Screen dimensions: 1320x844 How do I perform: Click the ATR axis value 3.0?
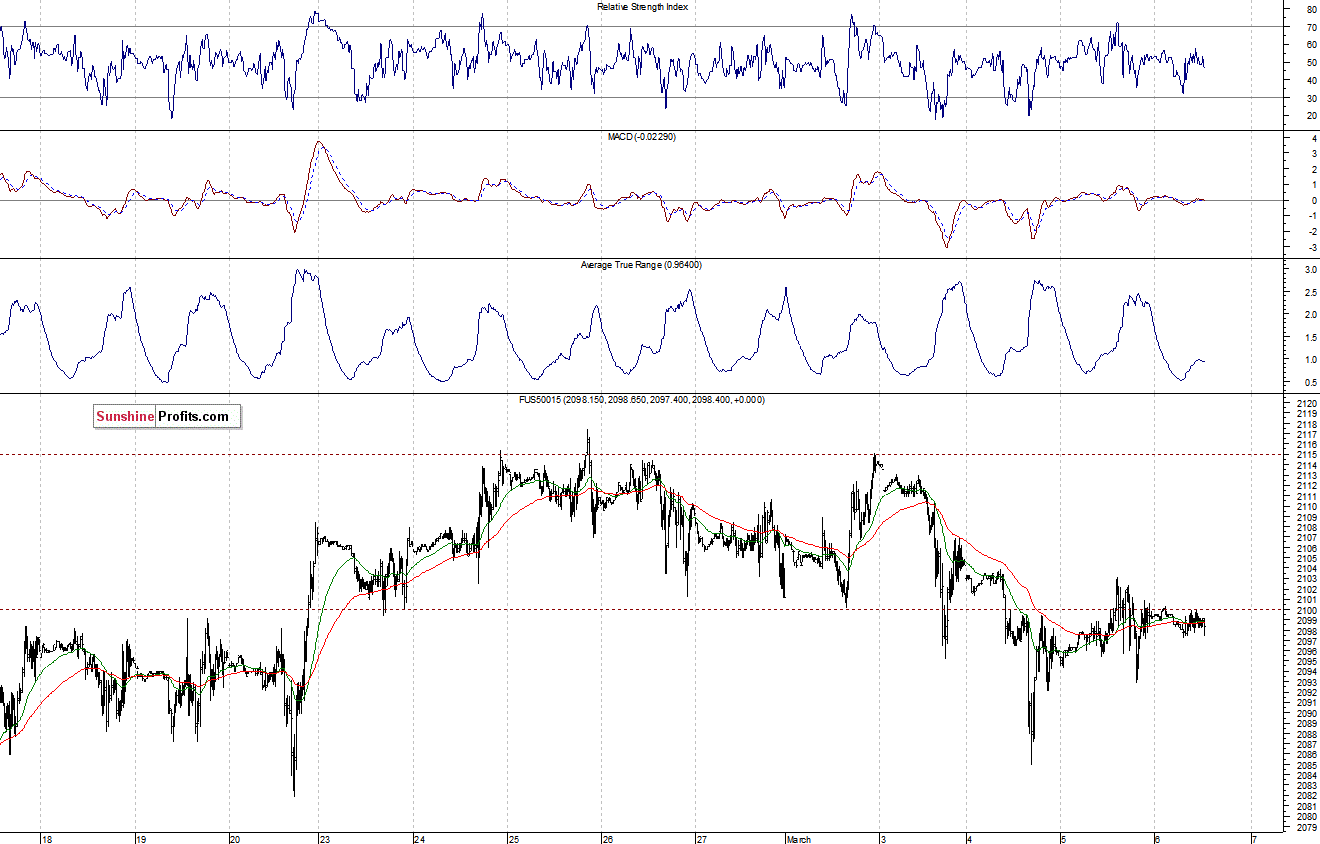tap(1309, 270)
